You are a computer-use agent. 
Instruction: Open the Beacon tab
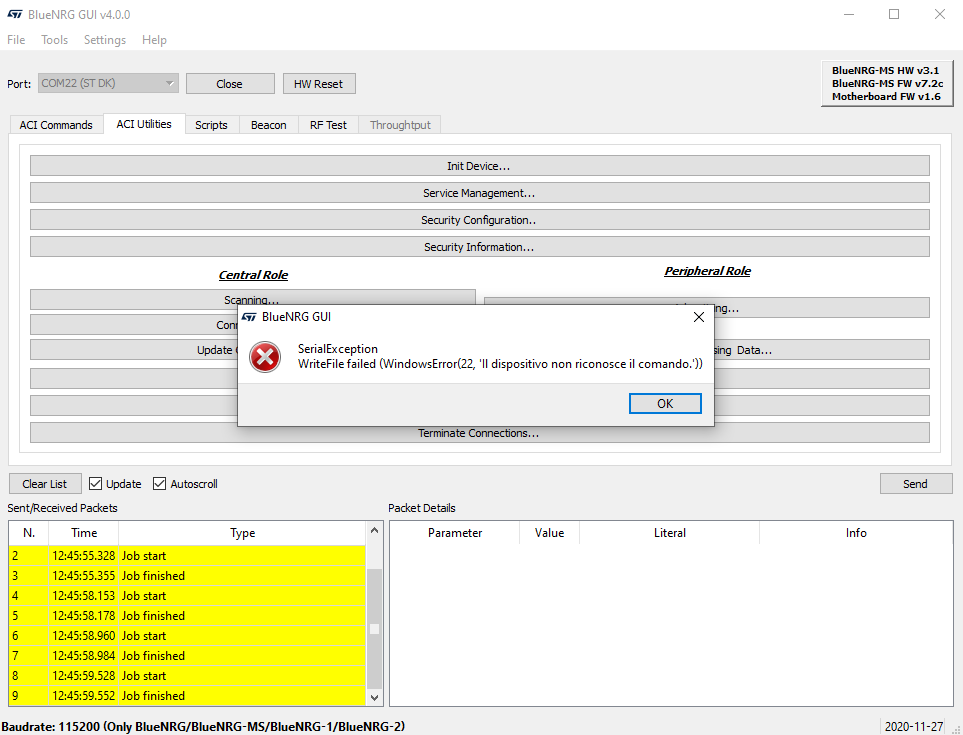coord(268,125)
